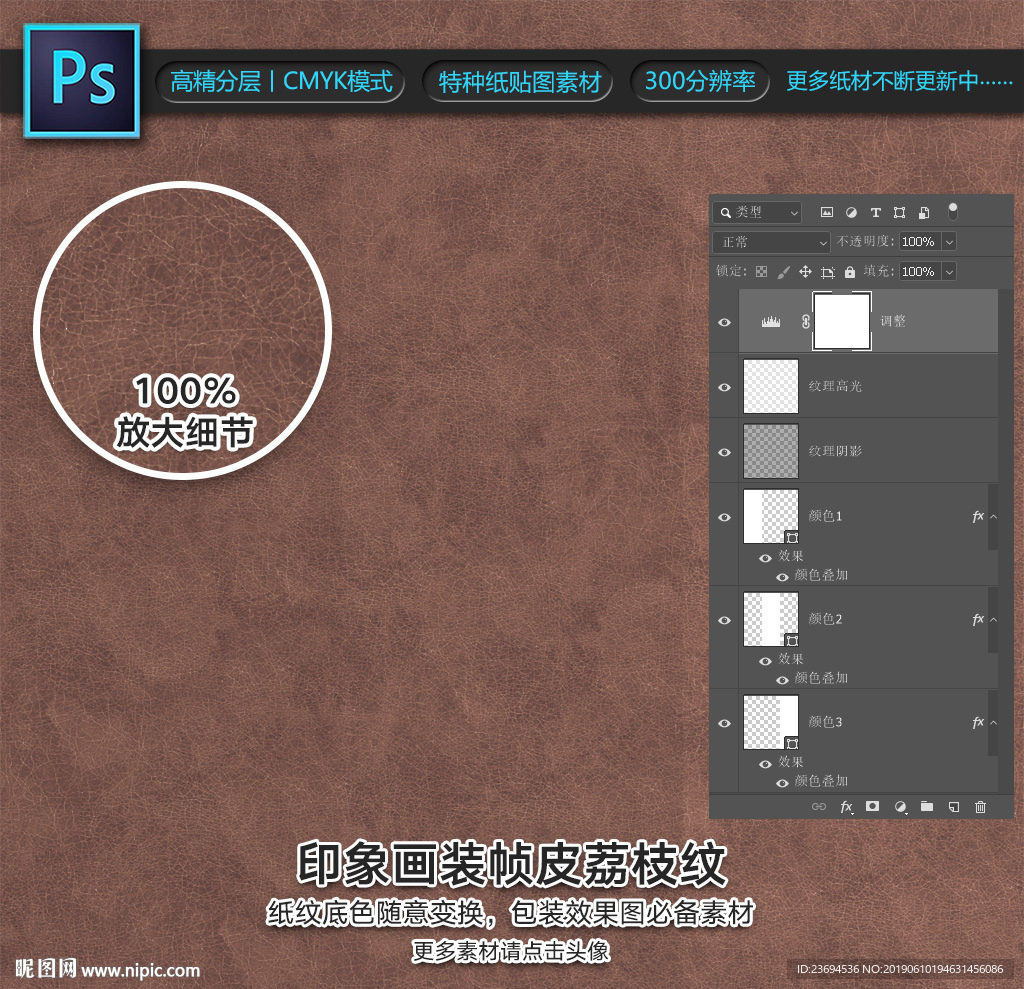Click the 不透明度 100% value field
Viewport: 1024px width, 989px height.
(921, 242)
